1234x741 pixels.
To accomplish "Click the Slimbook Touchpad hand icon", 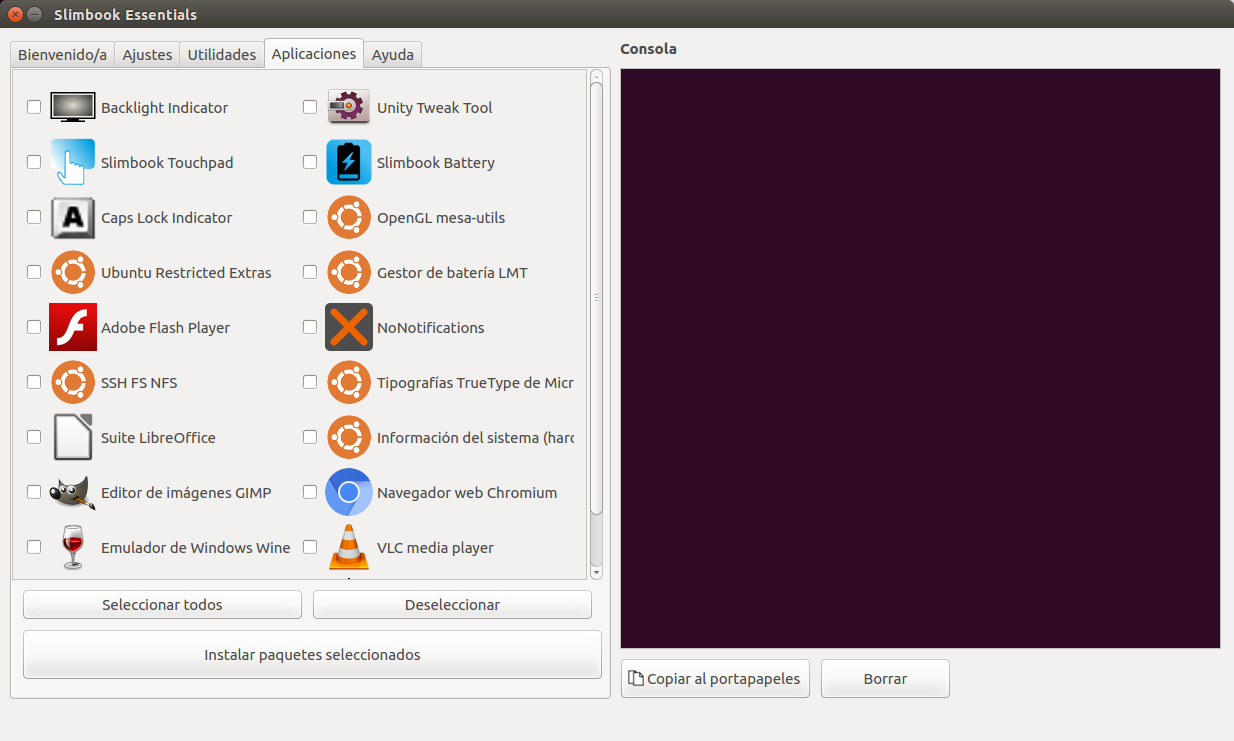I will point(72,162).
